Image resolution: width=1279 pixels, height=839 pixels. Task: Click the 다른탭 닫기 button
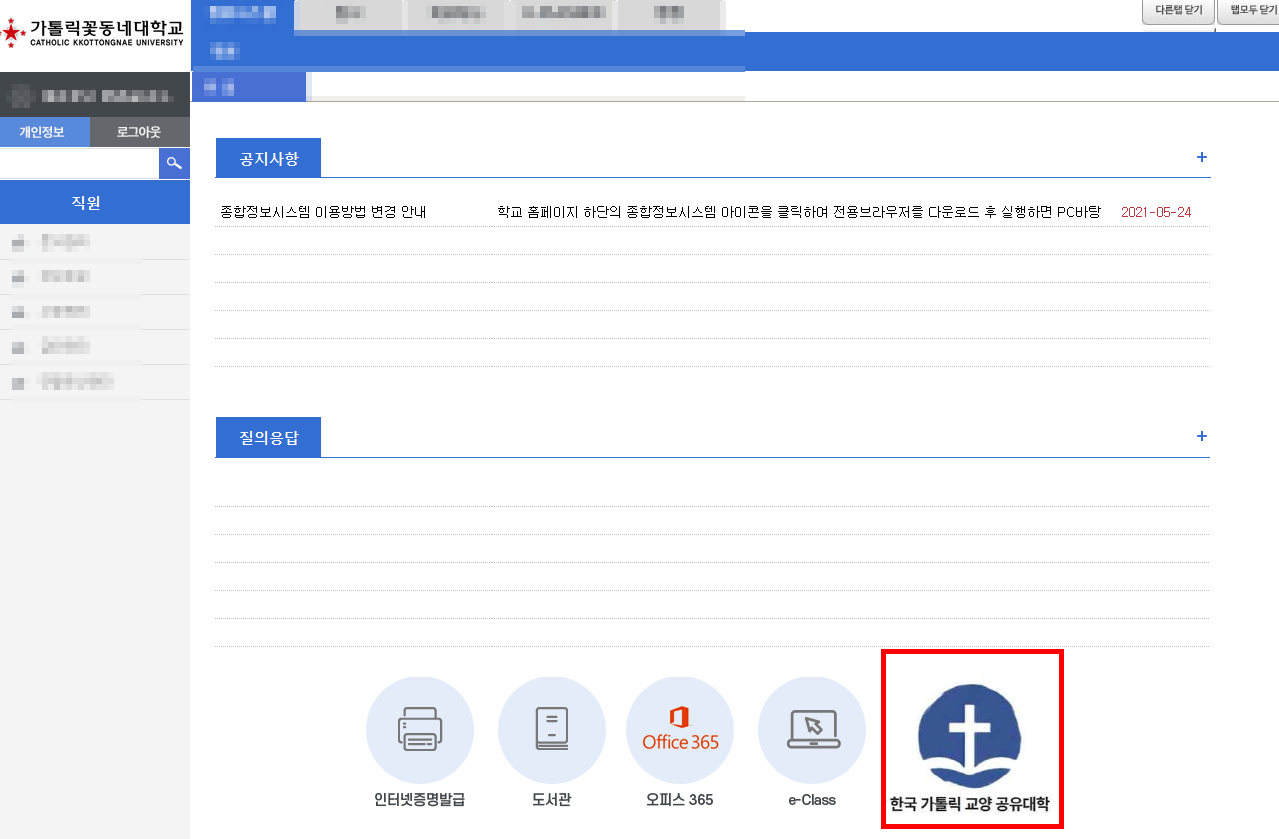point(1178,10)
